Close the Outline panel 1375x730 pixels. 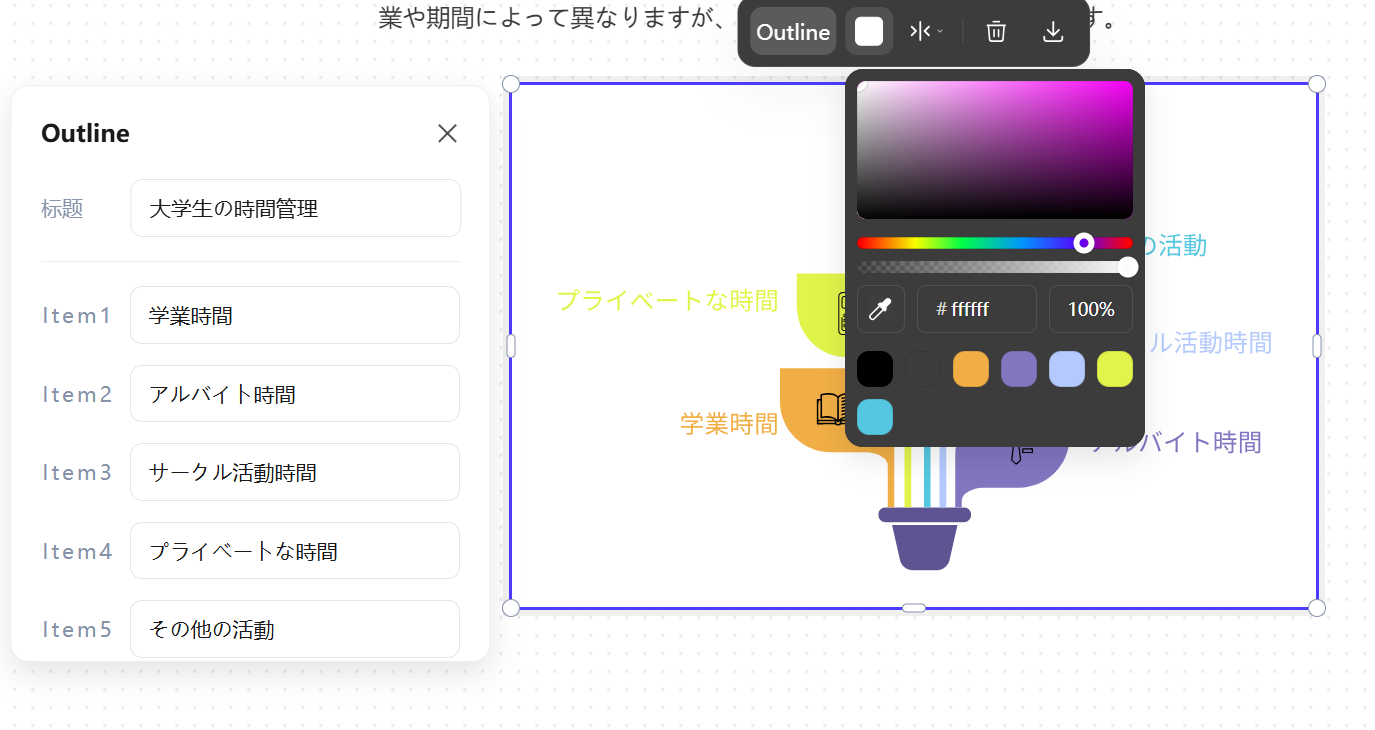point(447,134)
